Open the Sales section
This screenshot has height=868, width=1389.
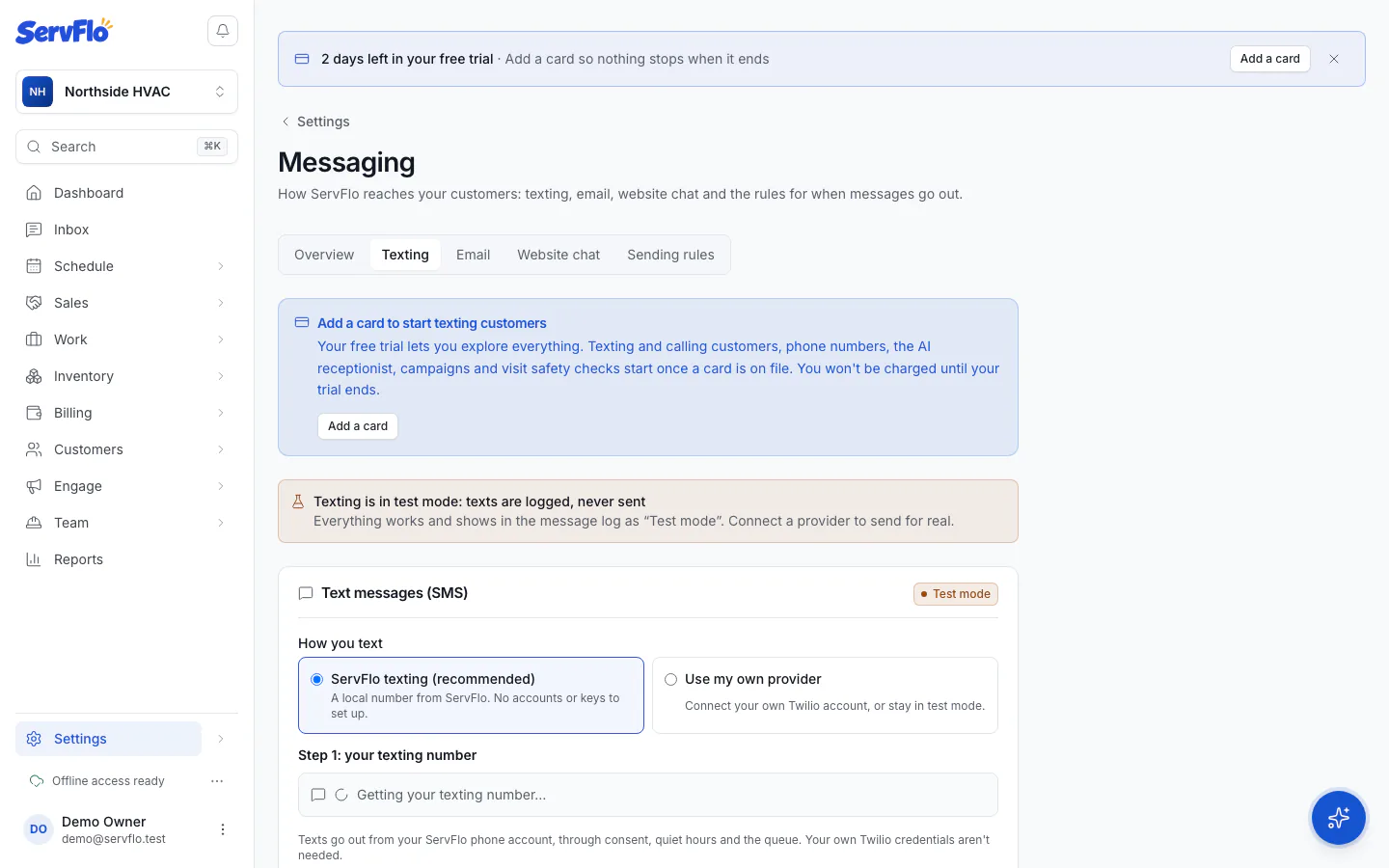[108, 303]
